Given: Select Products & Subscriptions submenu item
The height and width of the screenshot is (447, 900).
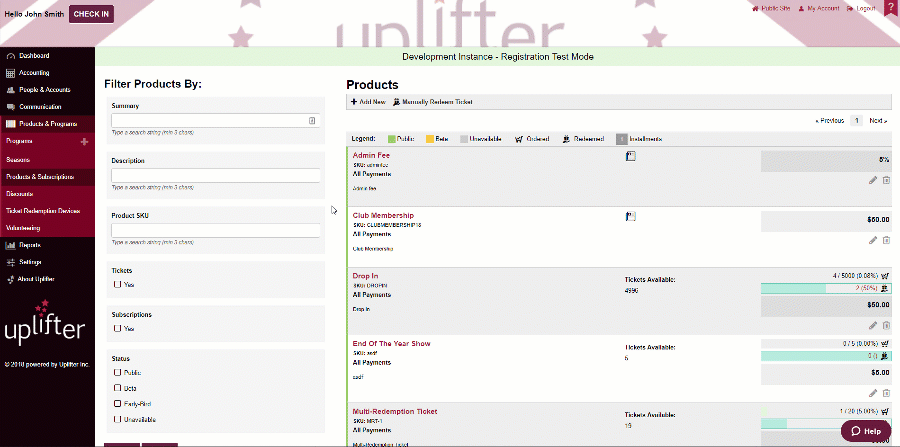Looking at the screenshot, I should click(x=40, y=177).
